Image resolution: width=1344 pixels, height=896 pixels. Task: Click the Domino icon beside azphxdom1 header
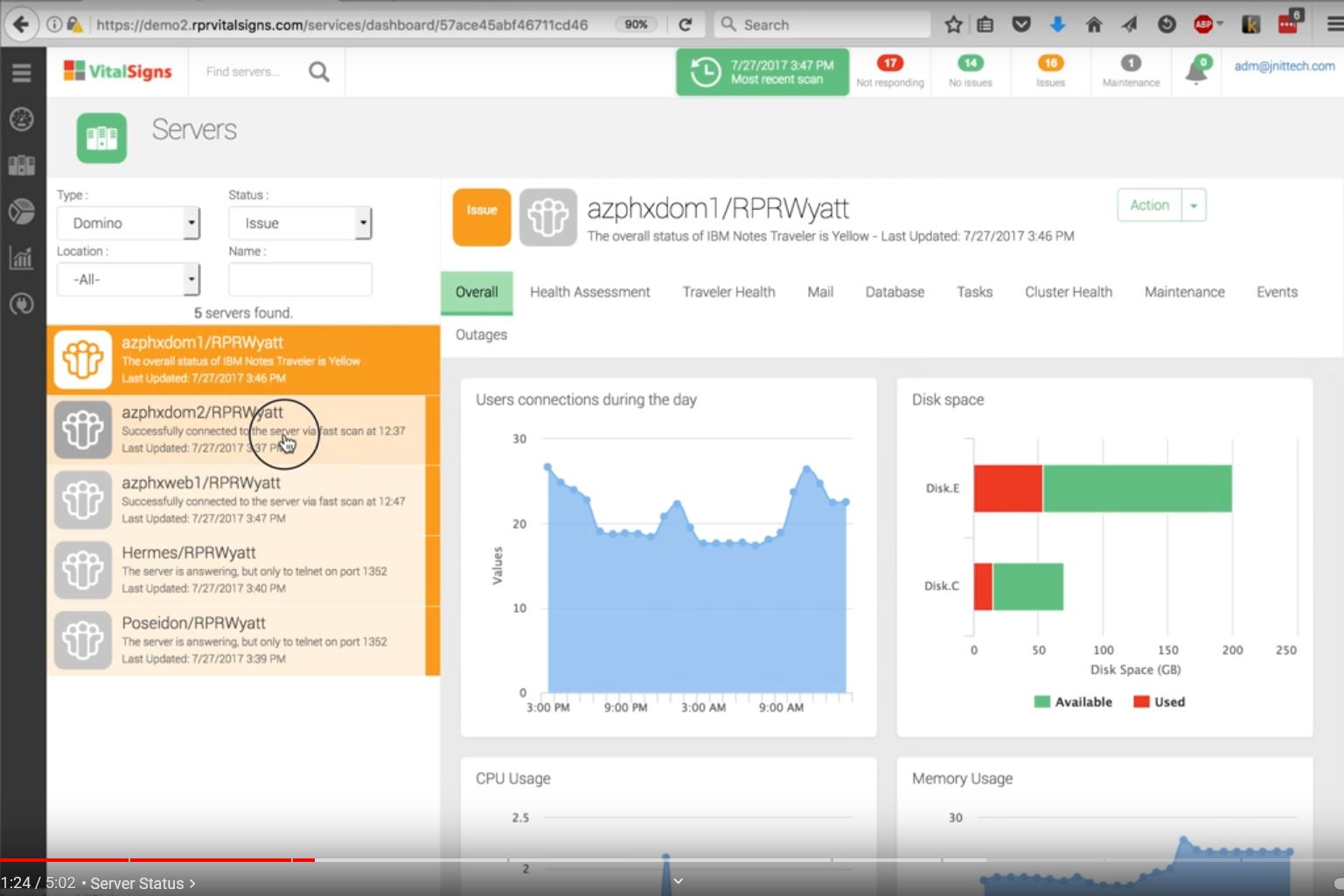click(x=548, y=217)
